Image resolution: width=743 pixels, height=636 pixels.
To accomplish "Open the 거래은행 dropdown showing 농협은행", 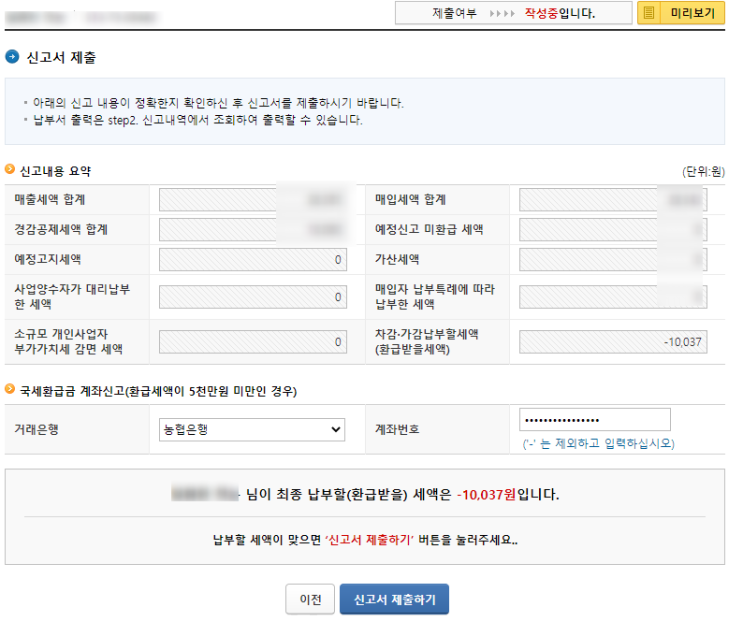I will 252,429.
